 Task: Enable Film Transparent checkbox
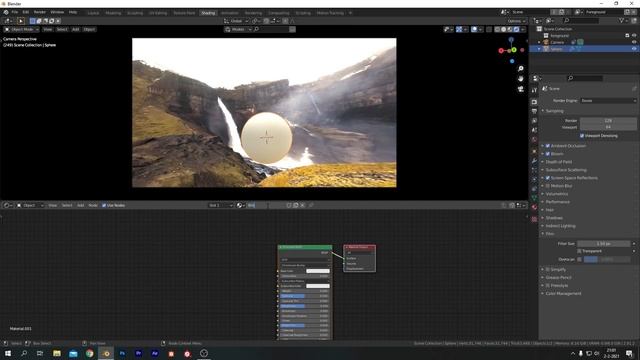[579, 251]
